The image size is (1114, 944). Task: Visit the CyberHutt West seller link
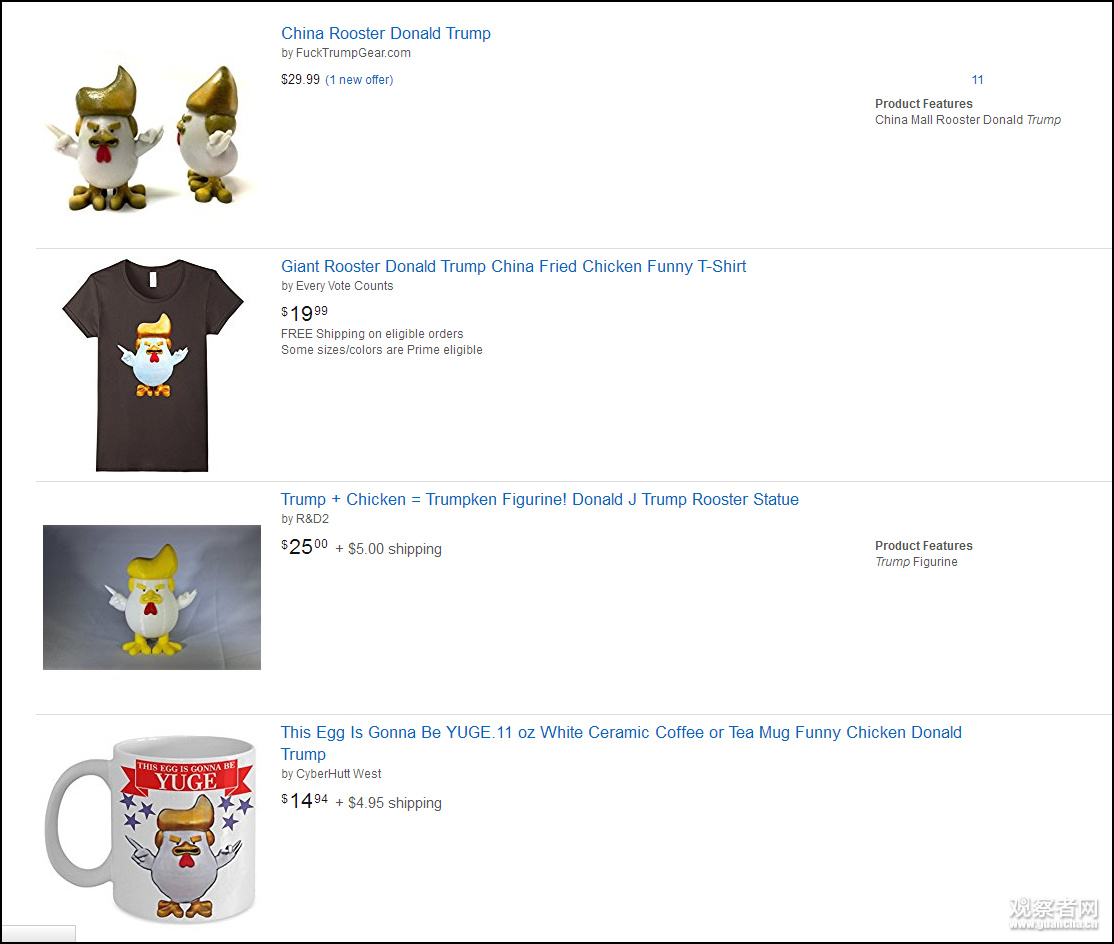click(338, 774)
